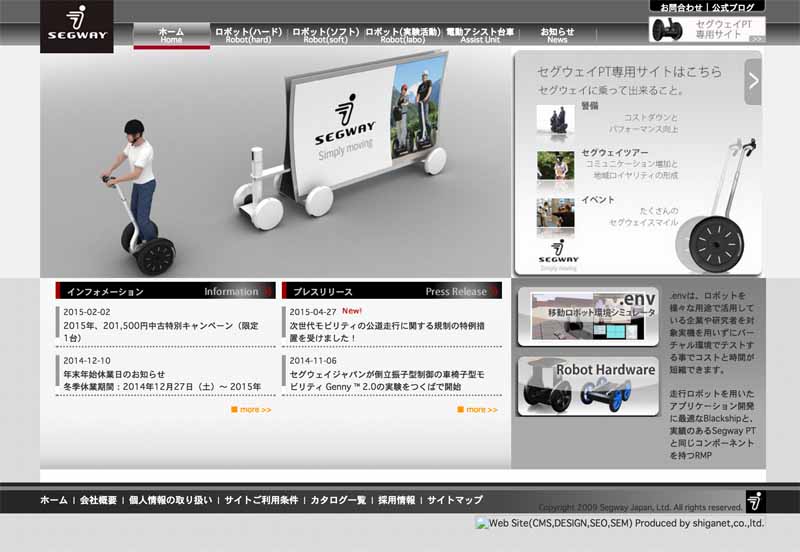
Task: Click footer カタログ一覧 link
Action: [x=338, y=500]
